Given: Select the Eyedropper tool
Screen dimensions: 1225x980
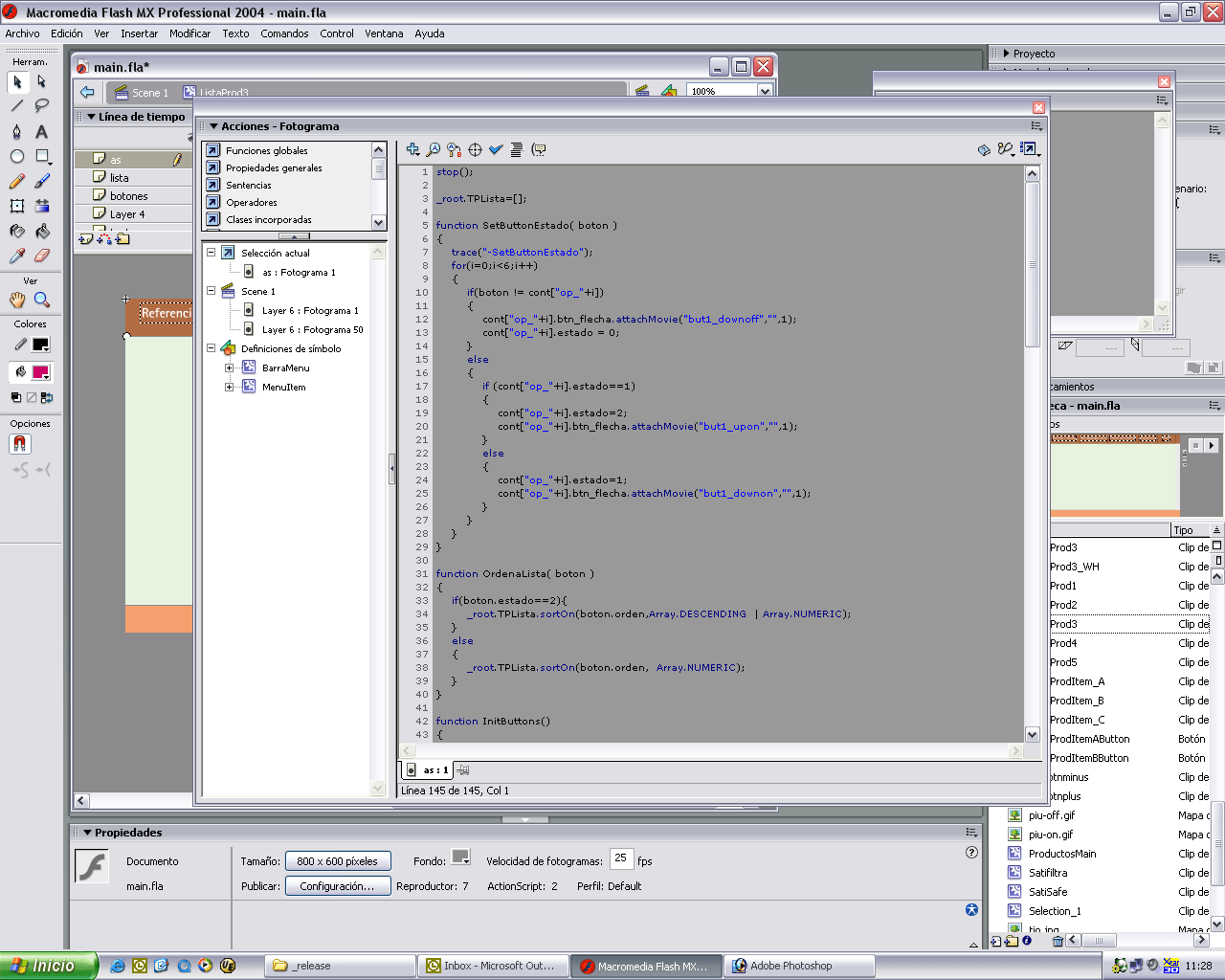Looking at the screenshot, I should pyautogui.click(x=17, y=256).
